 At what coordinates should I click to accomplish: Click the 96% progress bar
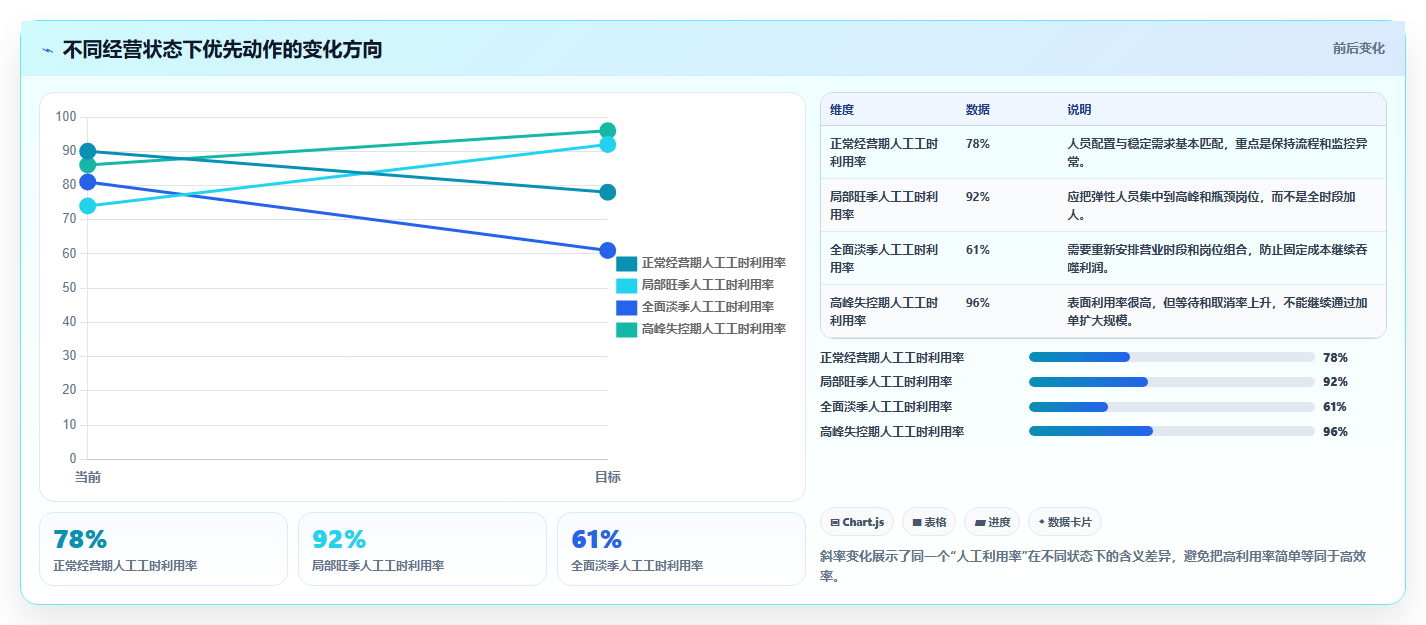pyautogui.click(x=1171, y=432)
